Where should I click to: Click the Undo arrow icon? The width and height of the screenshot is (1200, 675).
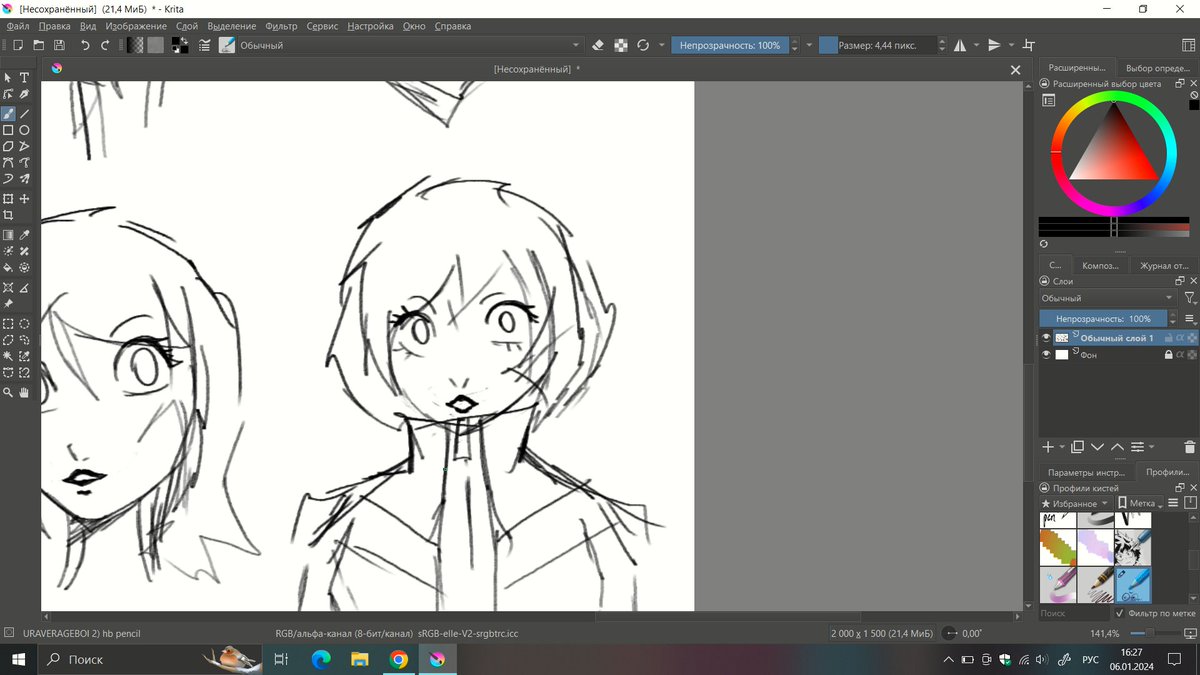coord(85,45)
